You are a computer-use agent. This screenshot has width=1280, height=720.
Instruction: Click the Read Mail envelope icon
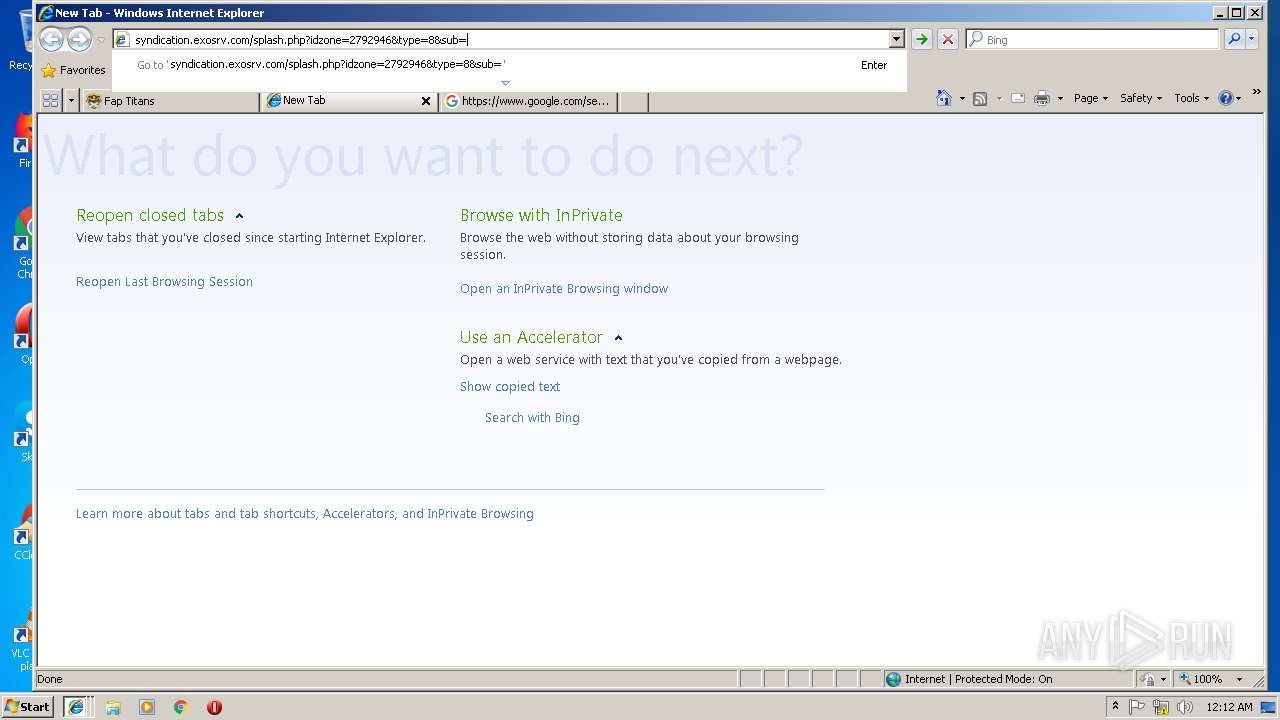(1018, 98)
